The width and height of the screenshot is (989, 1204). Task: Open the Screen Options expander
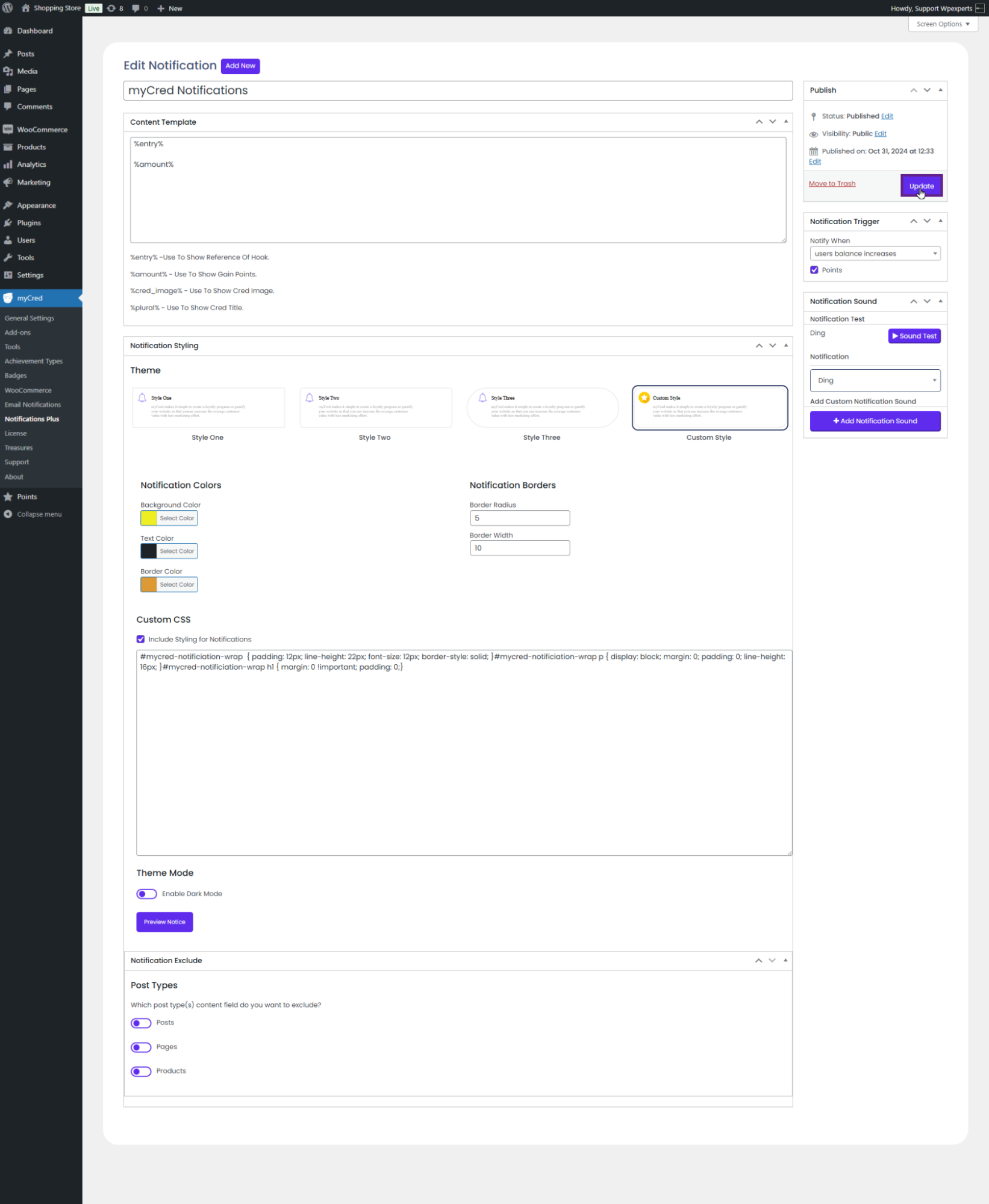pyautogui.click(x=943, y=24)
